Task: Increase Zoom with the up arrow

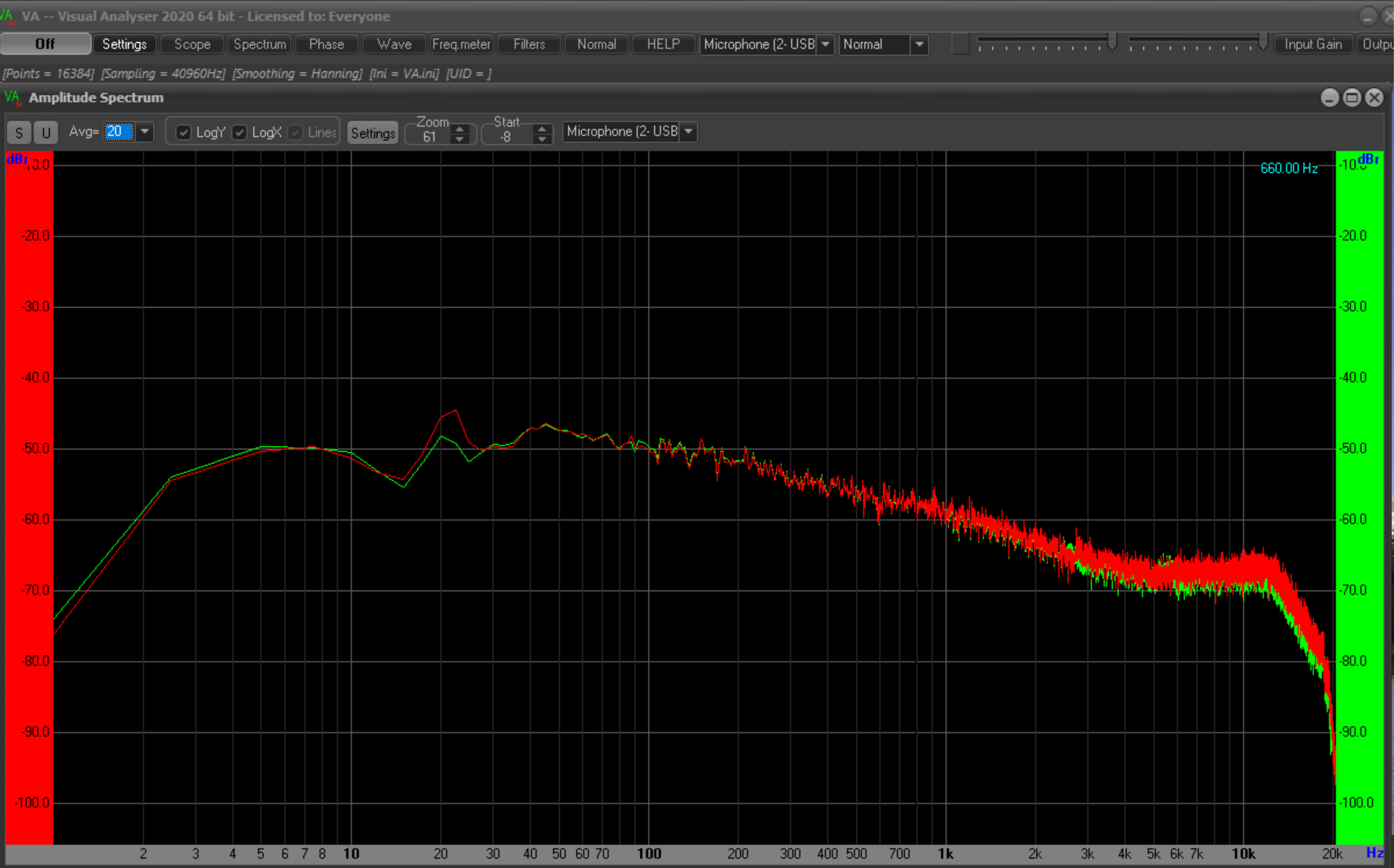Action: pyautogui.click(x=459, y=129)
